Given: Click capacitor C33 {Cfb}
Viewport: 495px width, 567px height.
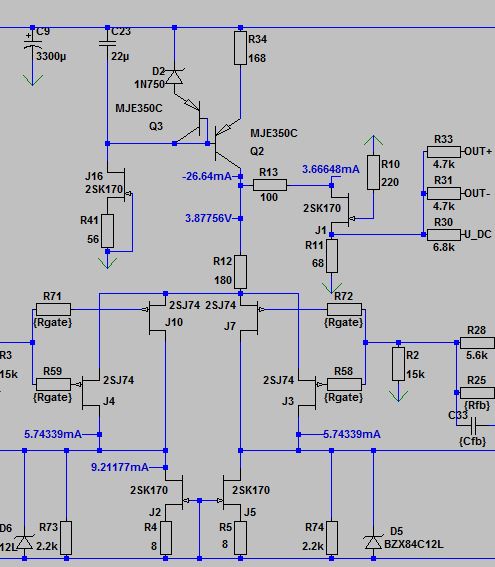Looking at the screenshot, I should click(x=474, y=426).
